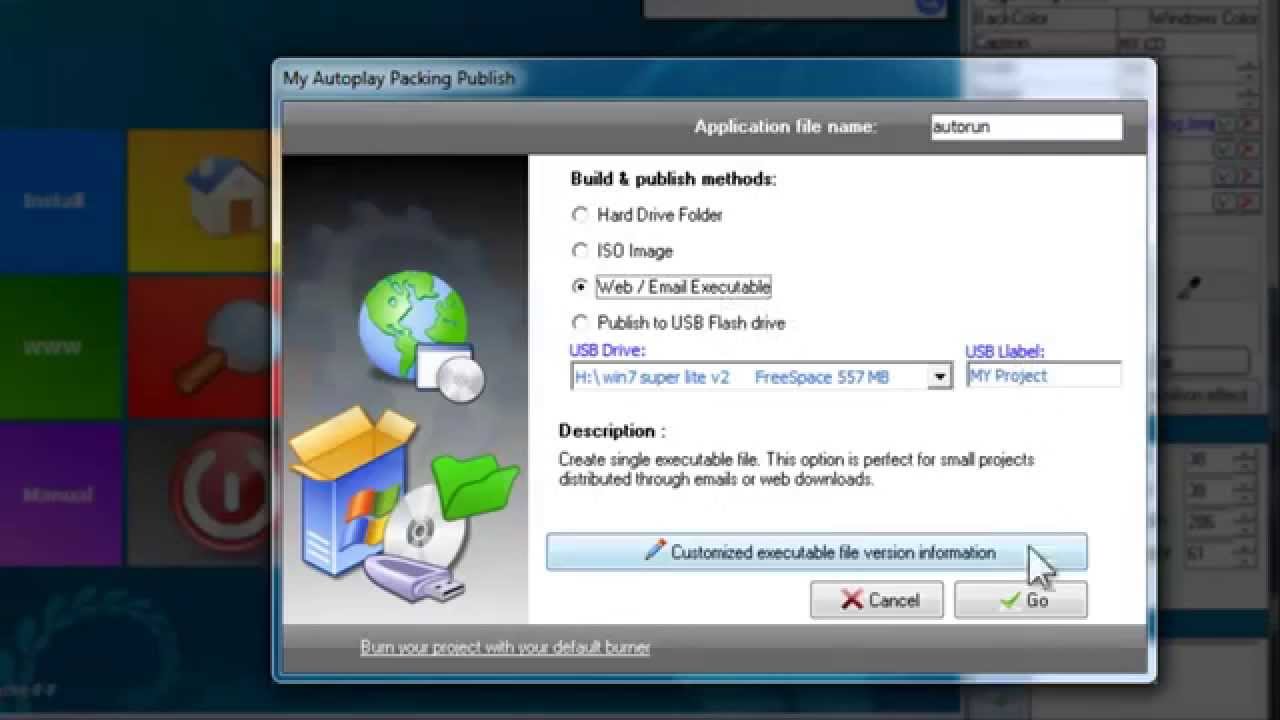Click the Home house tile in background

(x=200, y=200)
